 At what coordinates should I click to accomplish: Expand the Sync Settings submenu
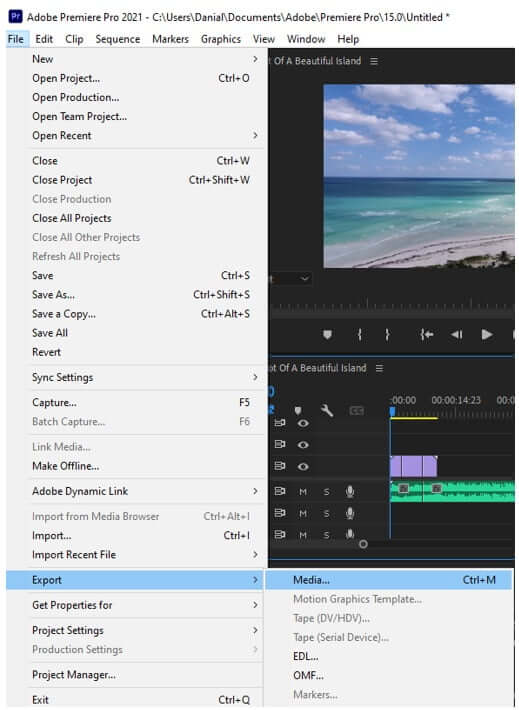click(255, 377)
